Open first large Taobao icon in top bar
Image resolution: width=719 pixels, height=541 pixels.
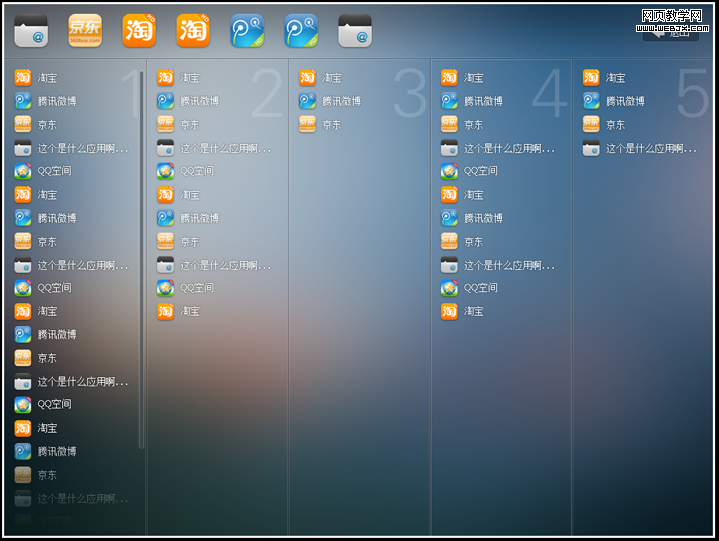pyautogui.click(x=139, y=31)
